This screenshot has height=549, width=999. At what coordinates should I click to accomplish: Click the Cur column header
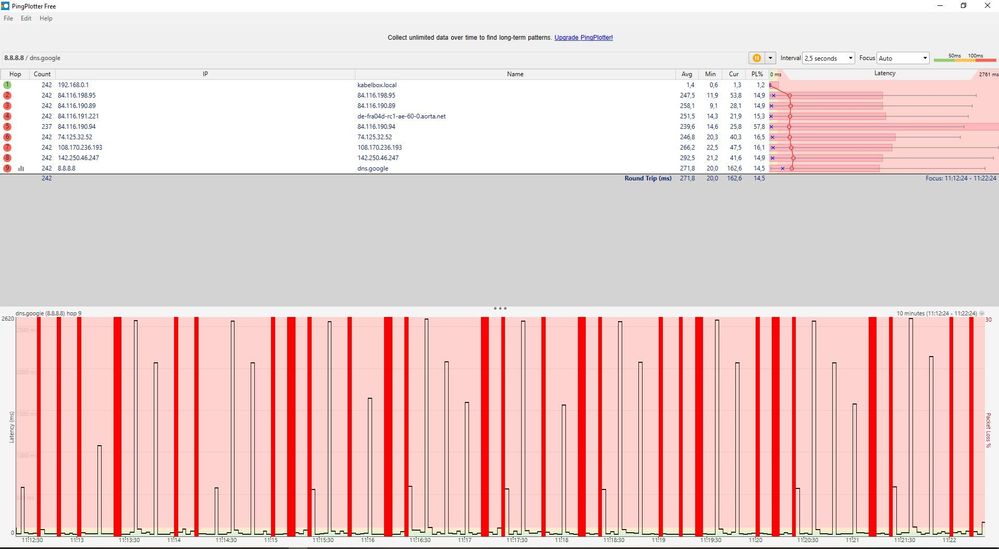[733, 74]
